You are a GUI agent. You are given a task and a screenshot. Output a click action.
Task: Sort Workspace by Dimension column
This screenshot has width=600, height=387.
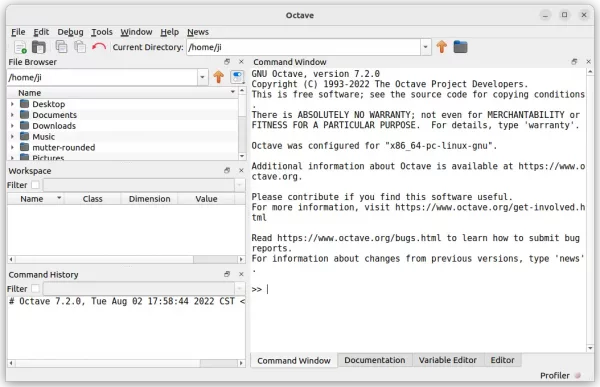pos(149,199)
